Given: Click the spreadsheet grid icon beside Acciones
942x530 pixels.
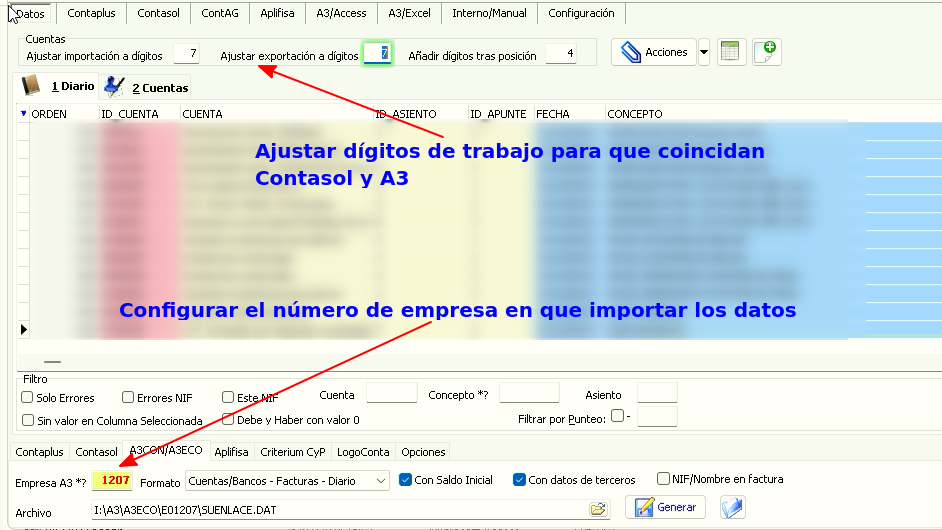Looking at the screenshot, I should (731, 52).
